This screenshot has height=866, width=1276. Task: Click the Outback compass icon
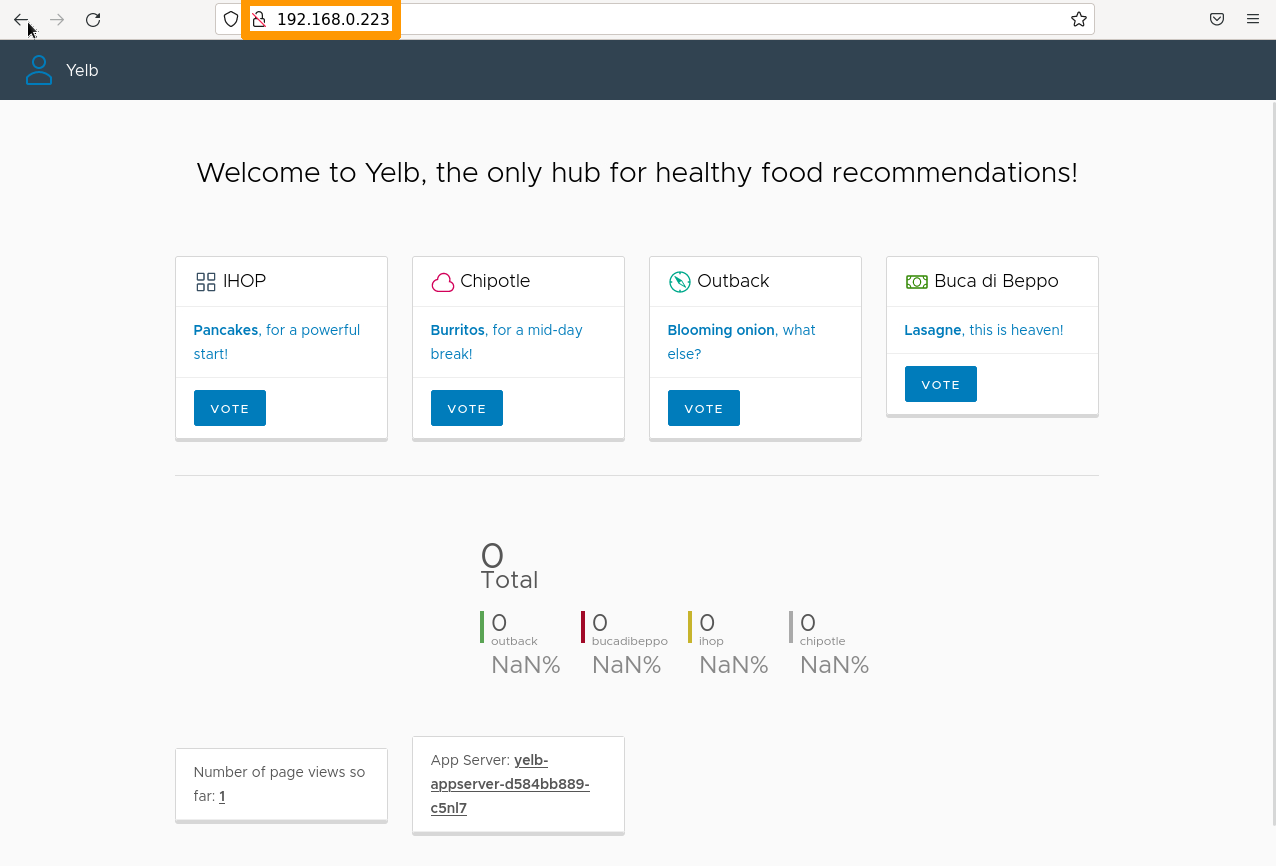point(680,282)
